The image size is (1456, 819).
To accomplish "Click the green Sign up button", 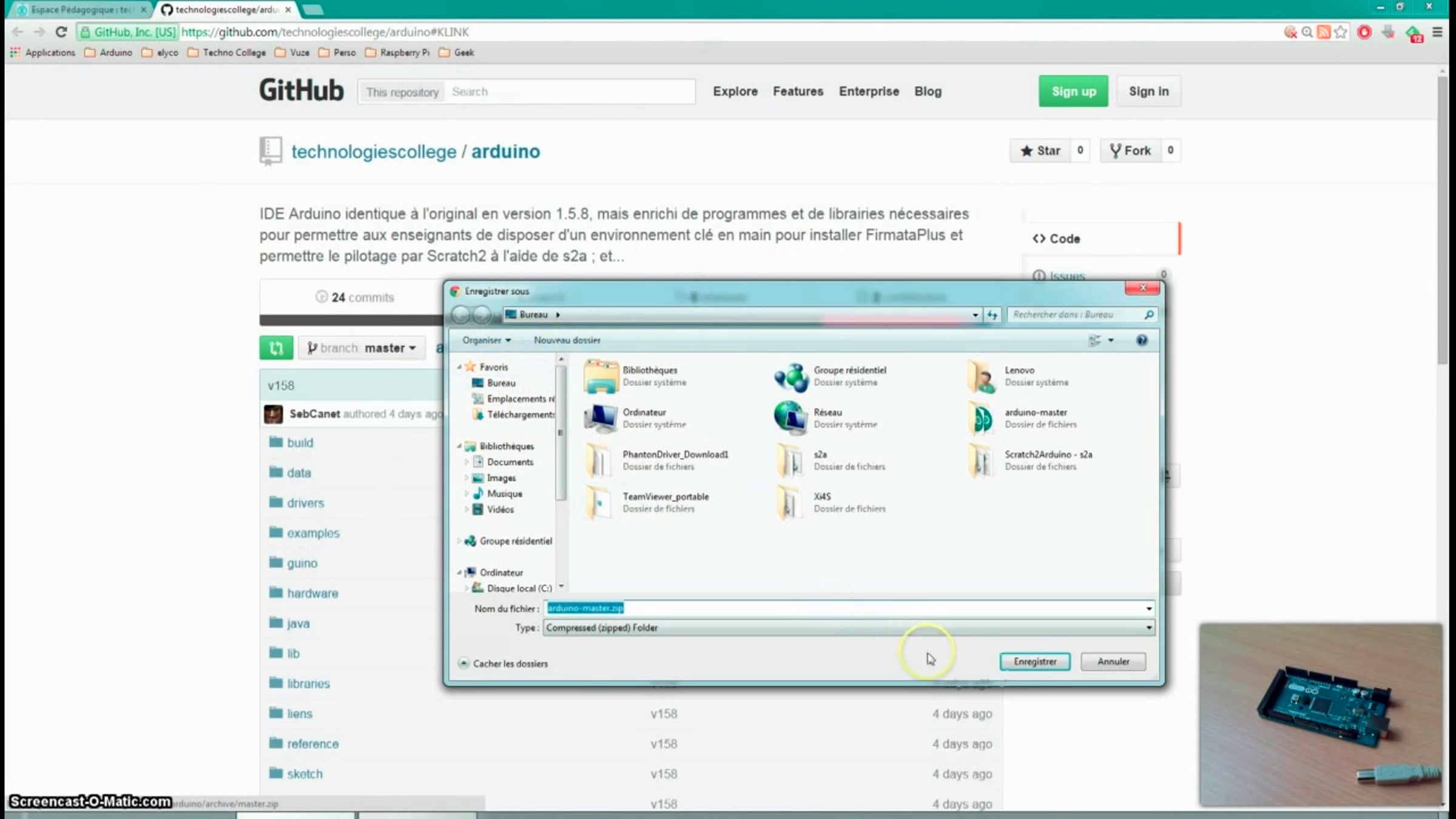I will click(1073, 92).
